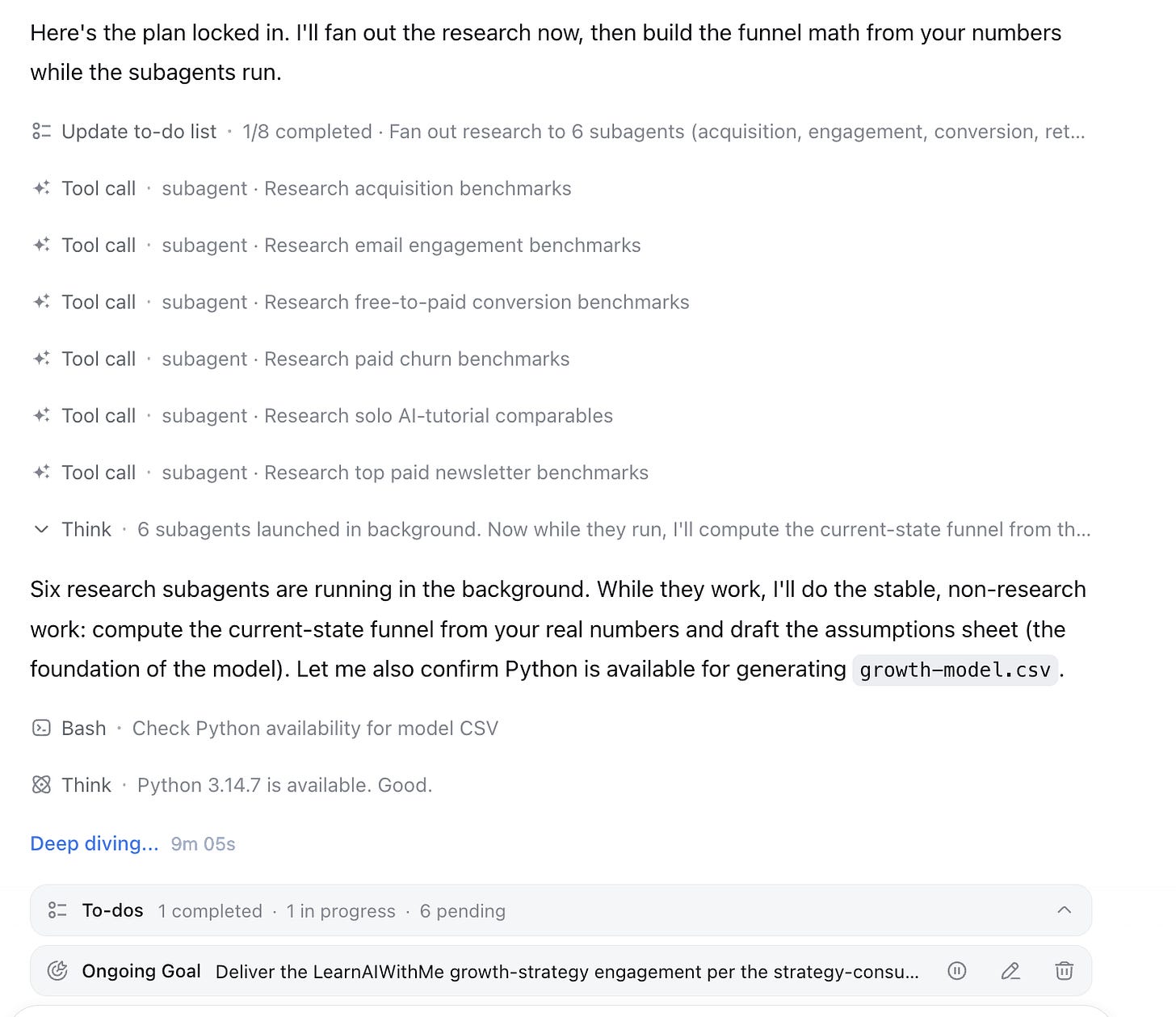Click the Deep diving status text
Screen dimensions: 1176x1017
tap(94, 843)
